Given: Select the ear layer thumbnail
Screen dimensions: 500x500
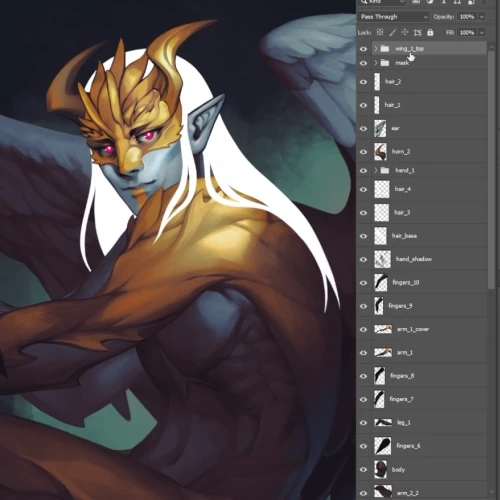Looking at the screenshot, I should click(380, 128).
